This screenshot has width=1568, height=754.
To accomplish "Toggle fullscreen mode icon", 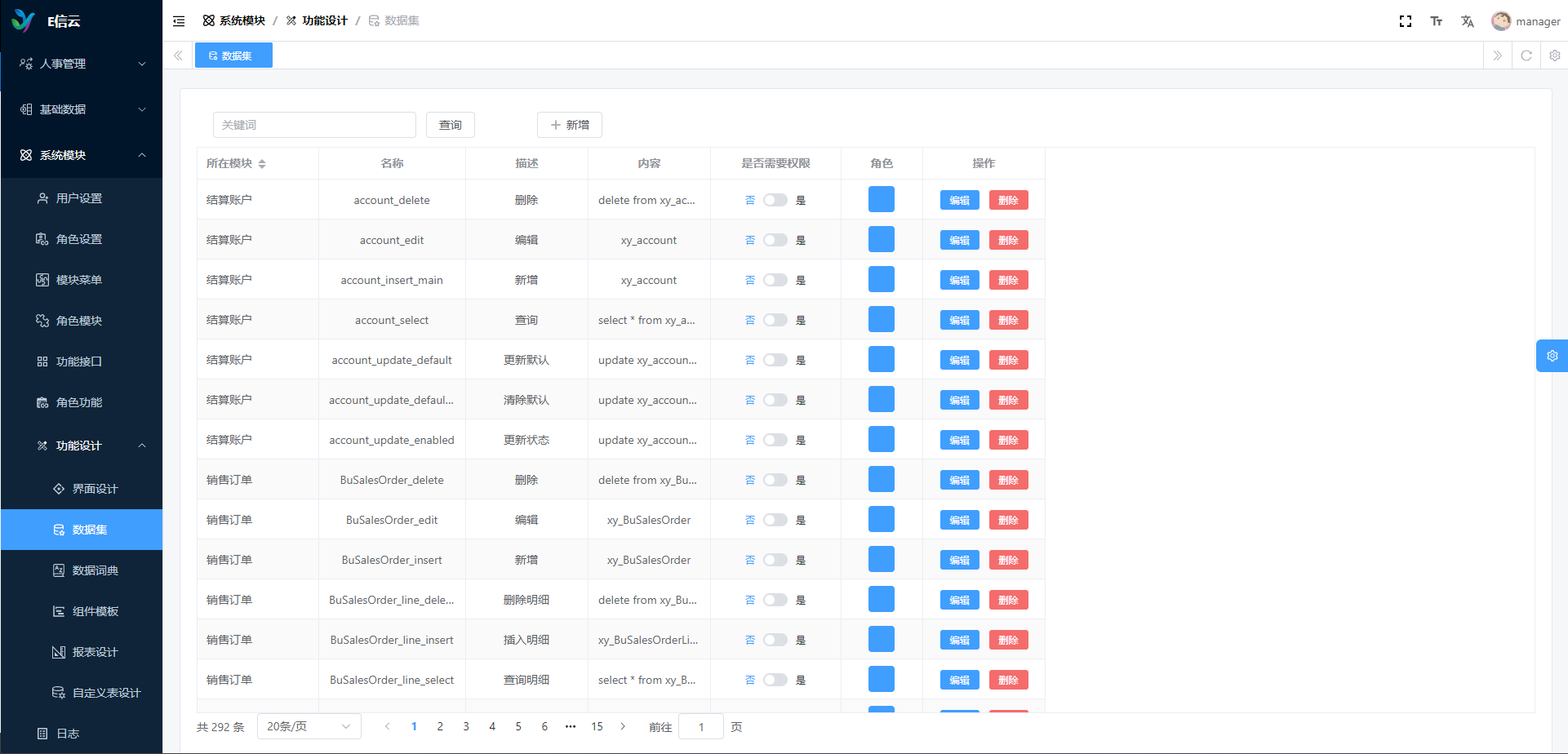I will (x=1406, y=21).
